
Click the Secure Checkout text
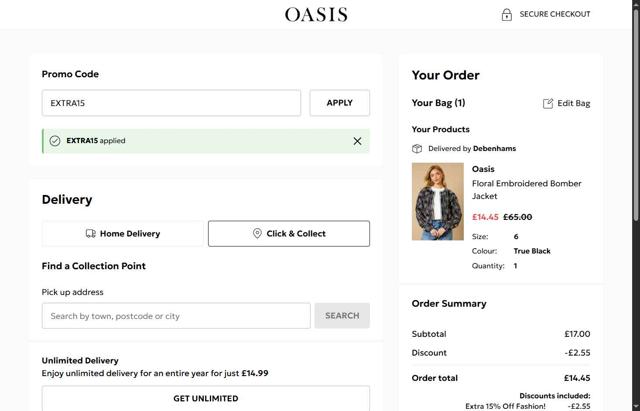tap(555, 14)
